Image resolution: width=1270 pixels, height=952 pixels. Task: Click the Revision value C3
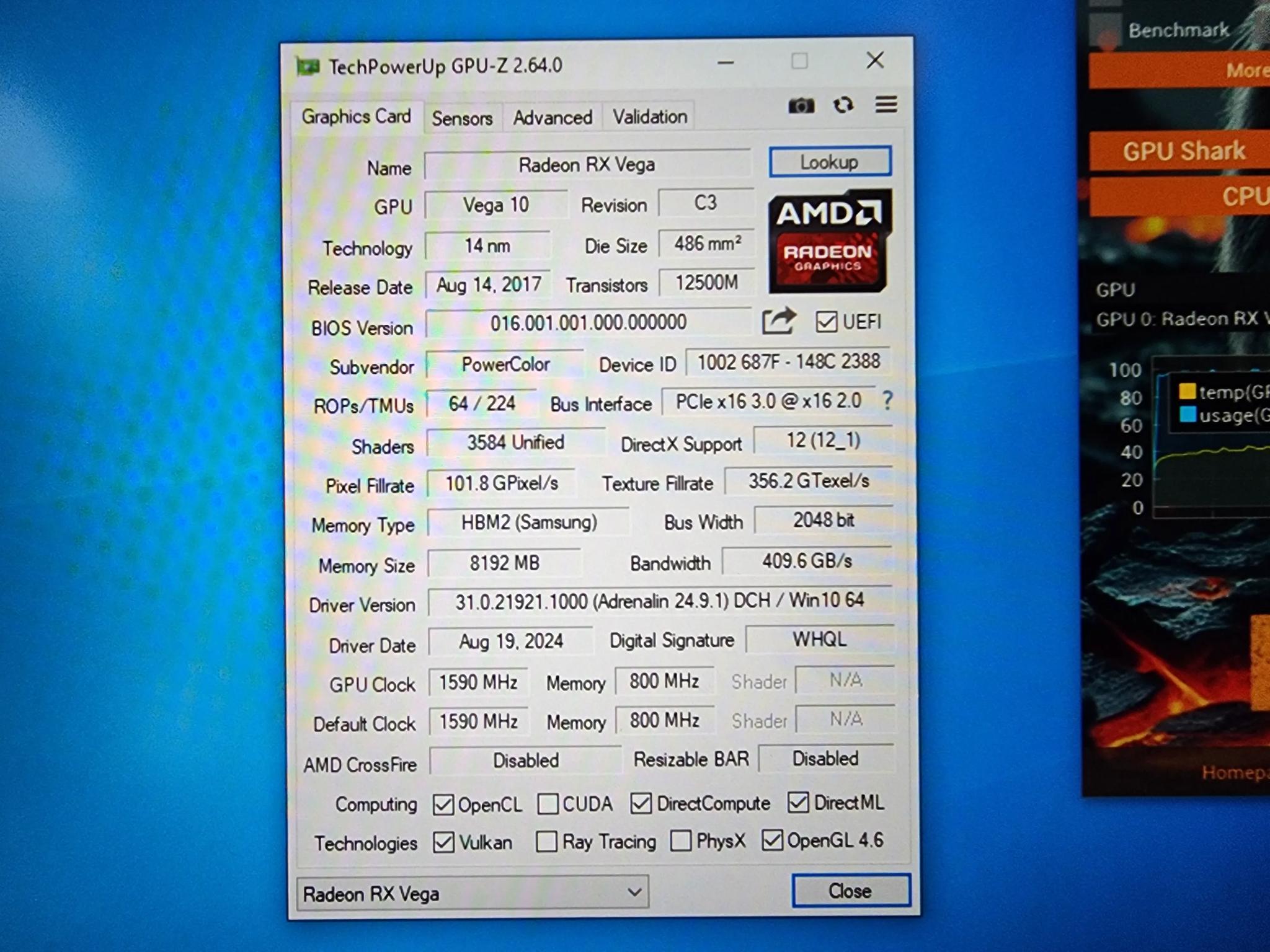pyautogui.click(x=706, y=203)
